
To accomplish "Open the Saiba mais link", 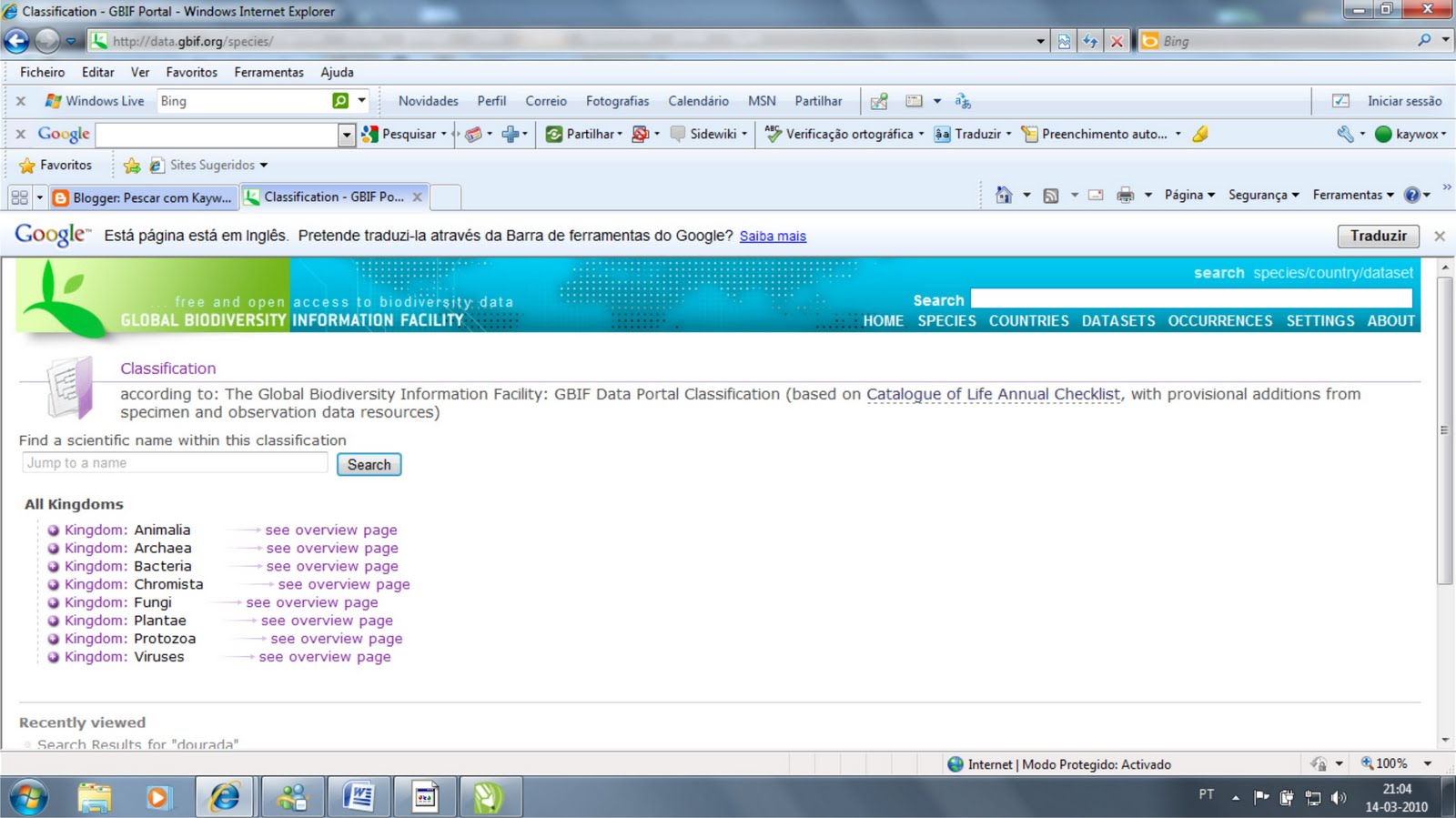I will 773,237.
